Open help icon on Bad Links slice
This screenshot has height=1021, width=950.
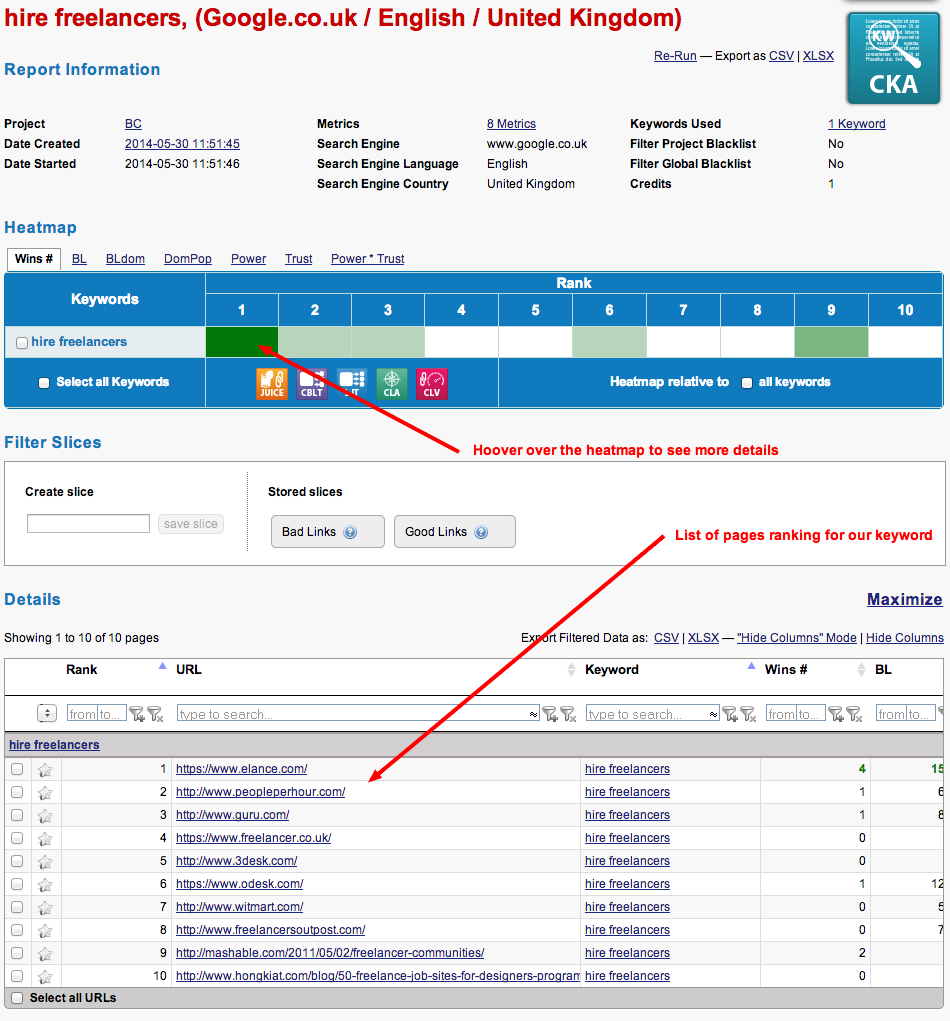click(350, 532)
